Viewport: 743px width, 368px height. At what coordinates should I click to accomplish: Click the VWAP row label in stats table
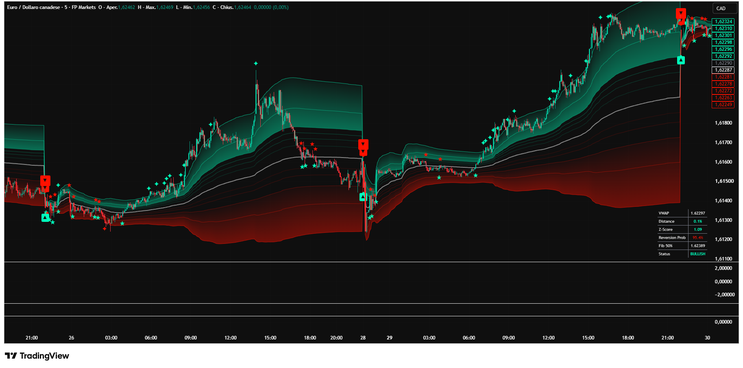coord(664,213)
